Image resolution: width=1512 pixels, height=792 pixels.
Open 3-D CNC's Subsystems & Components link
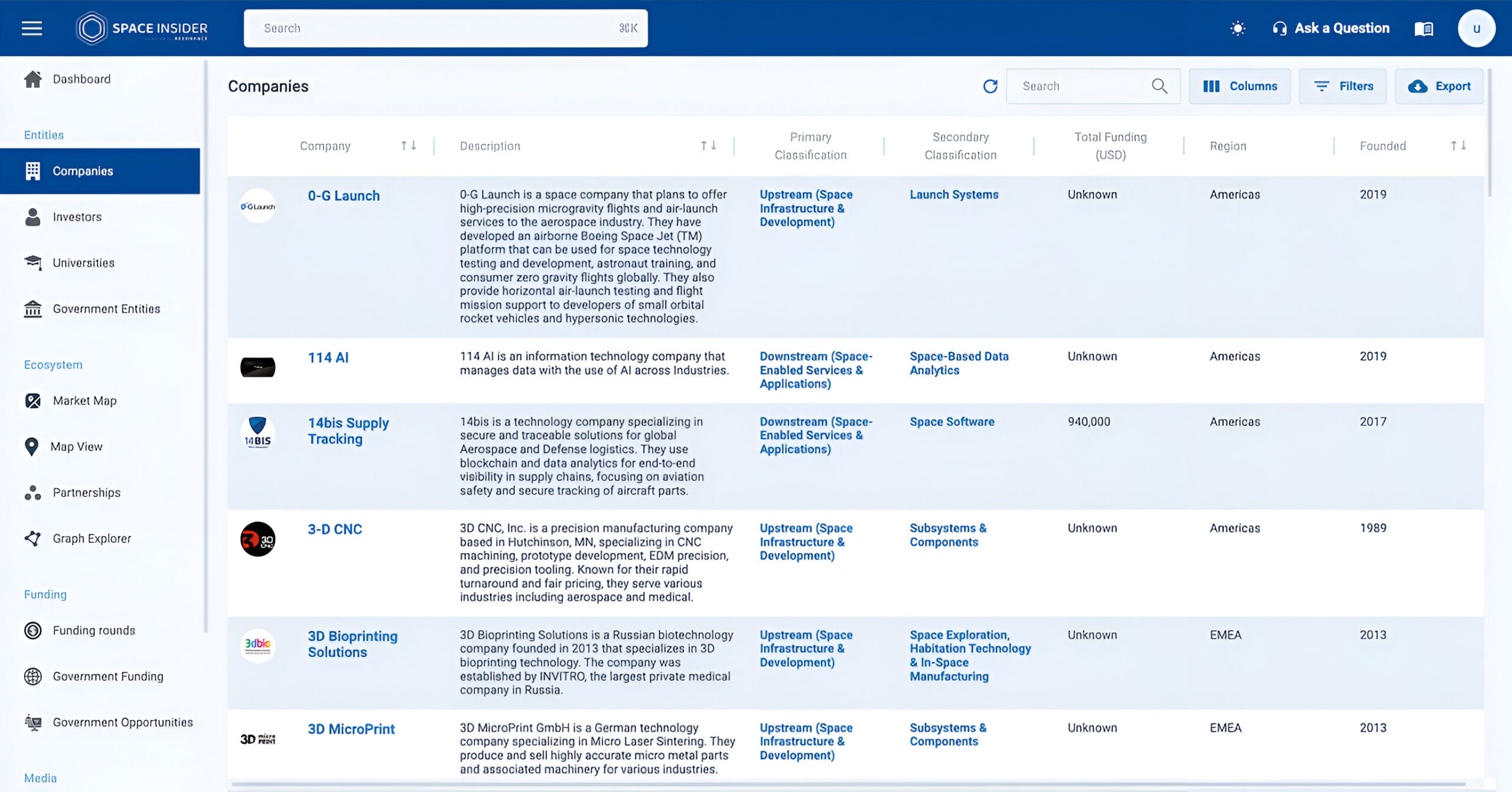[948, 535]
